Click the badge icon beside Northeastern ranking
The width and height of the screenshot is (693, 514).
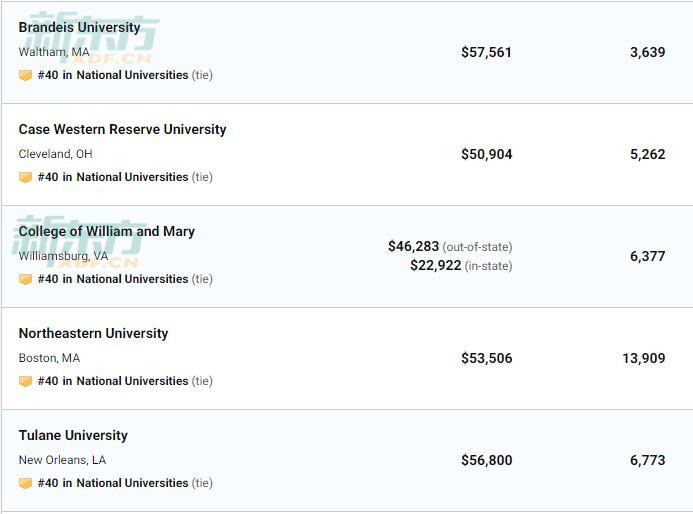pos(25,381)
